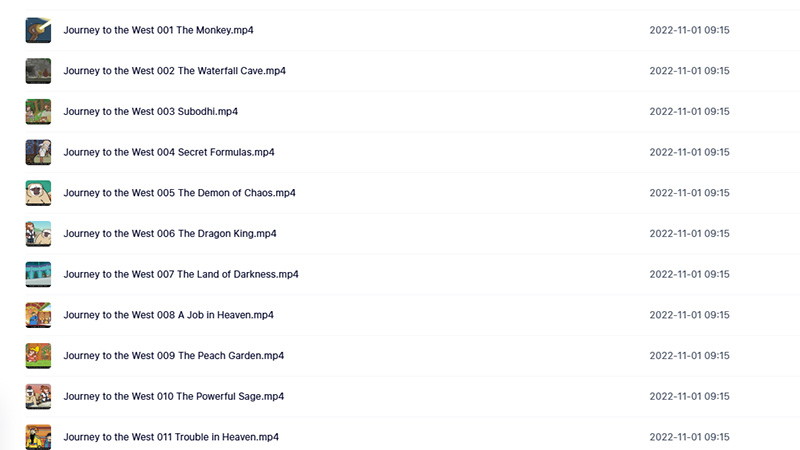Click the date of 010 The Powerful Sage.mp4
The height and width of the screenshot is (450, 800).
[x=689, y=396]
